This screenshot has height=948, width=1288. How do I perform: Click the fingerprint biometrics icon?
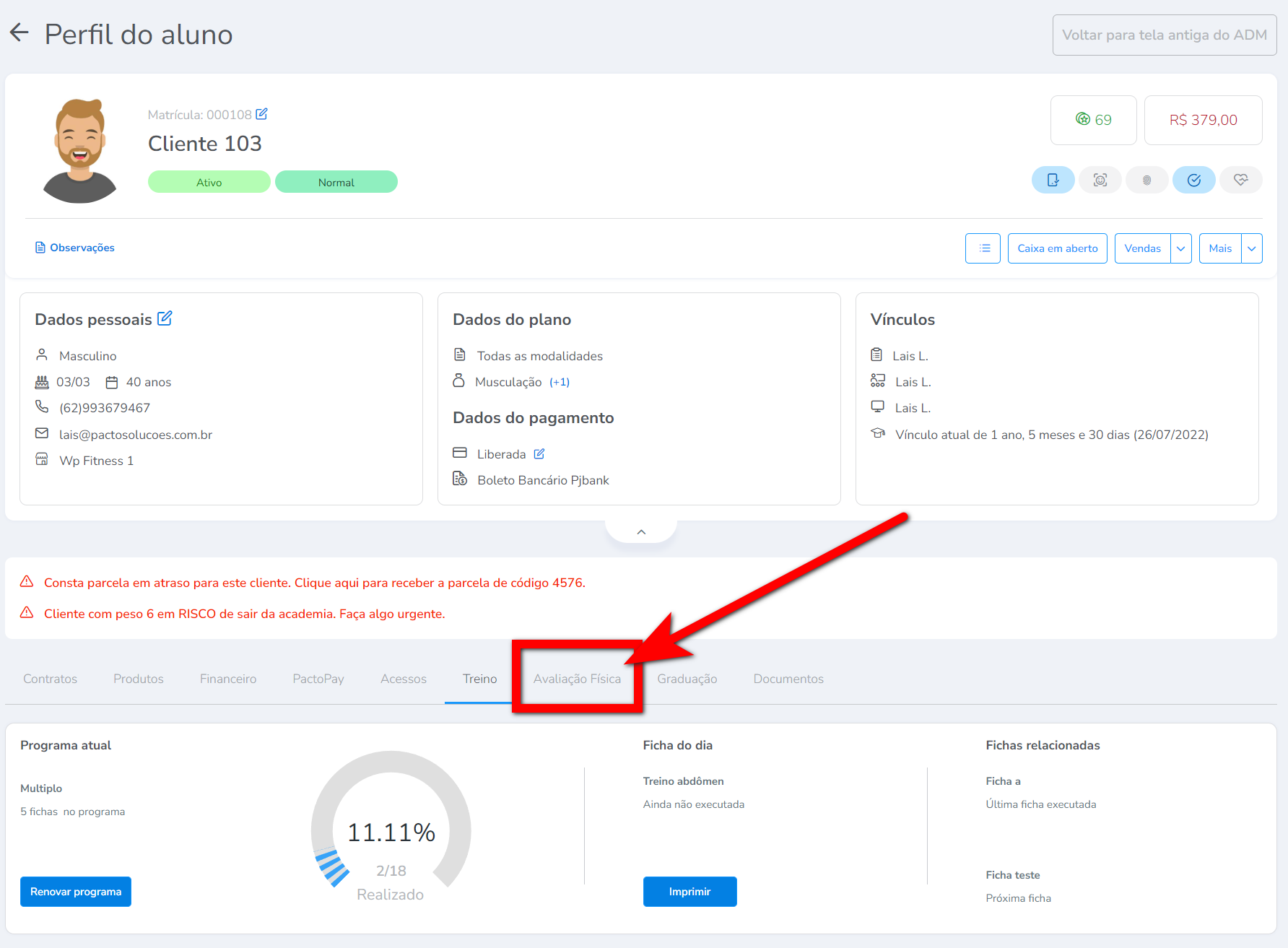tap(1146, 180)
